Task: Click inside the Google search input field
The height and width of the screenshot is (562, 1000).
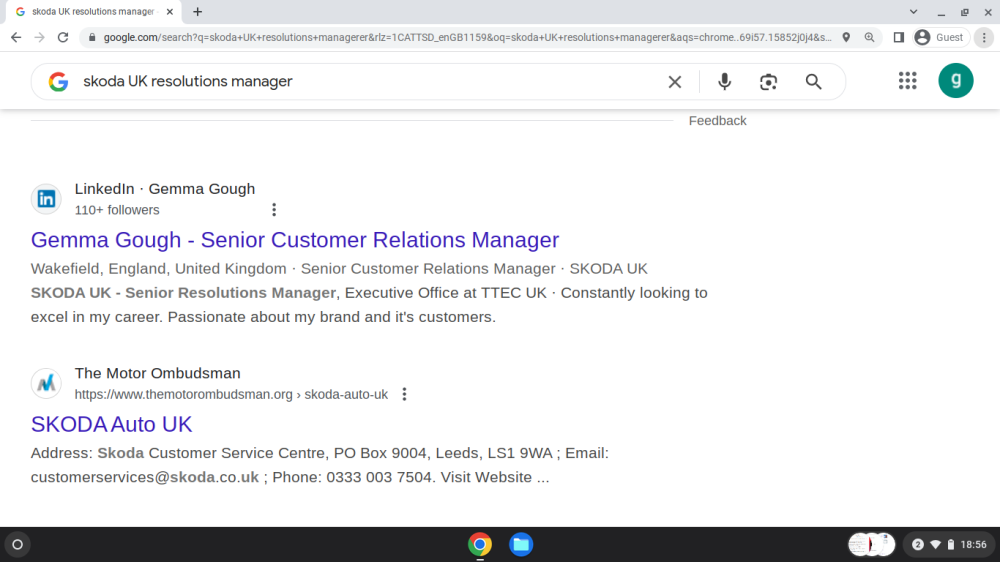Action: [370, 82]
